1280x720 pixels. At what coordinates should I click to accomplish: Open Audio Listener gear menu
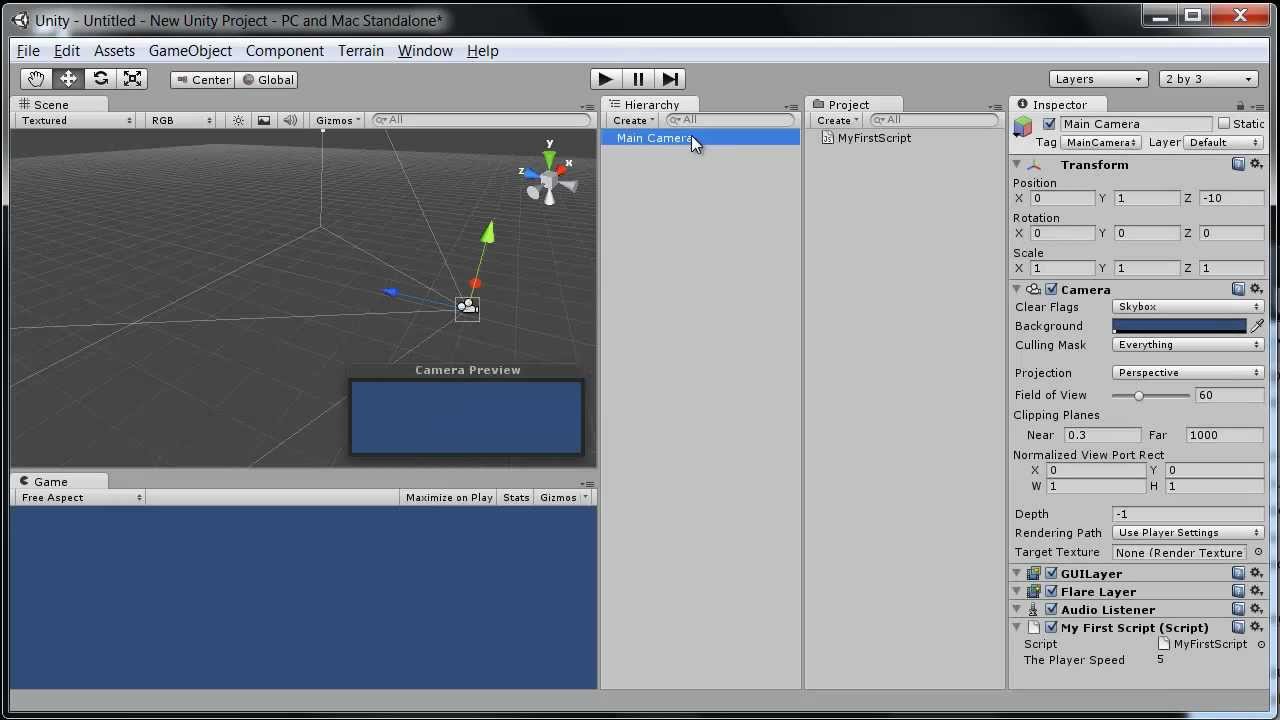[x=1256, y=609]
